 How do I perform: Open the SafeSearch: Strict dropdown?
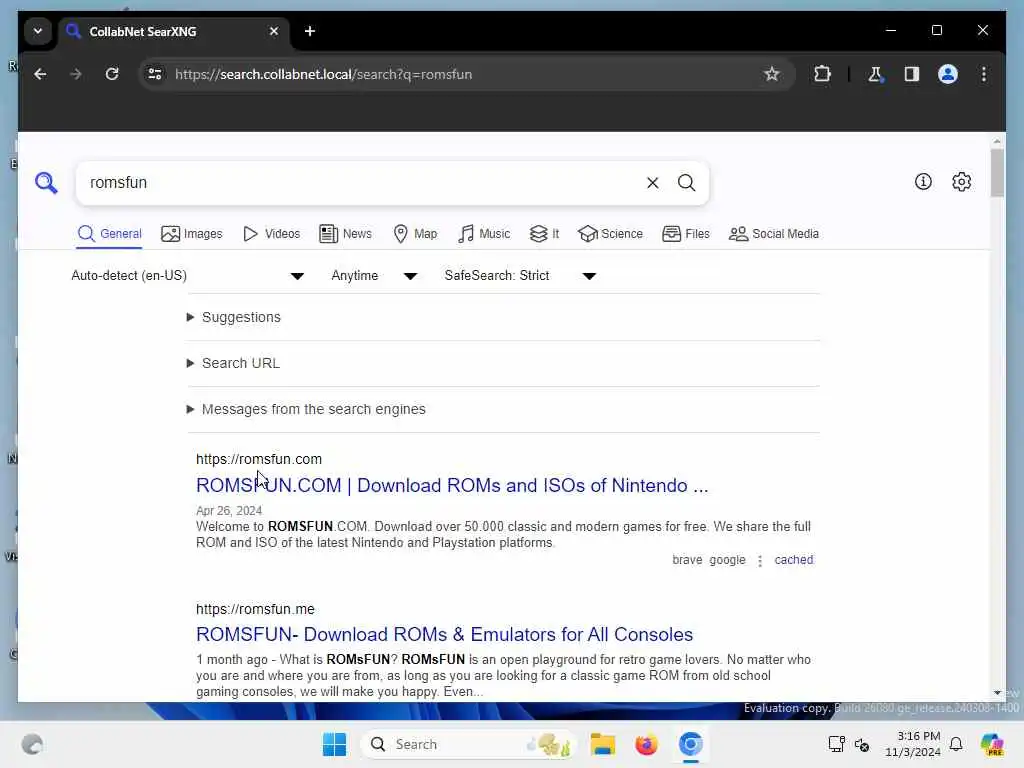[x=520, y=276]
